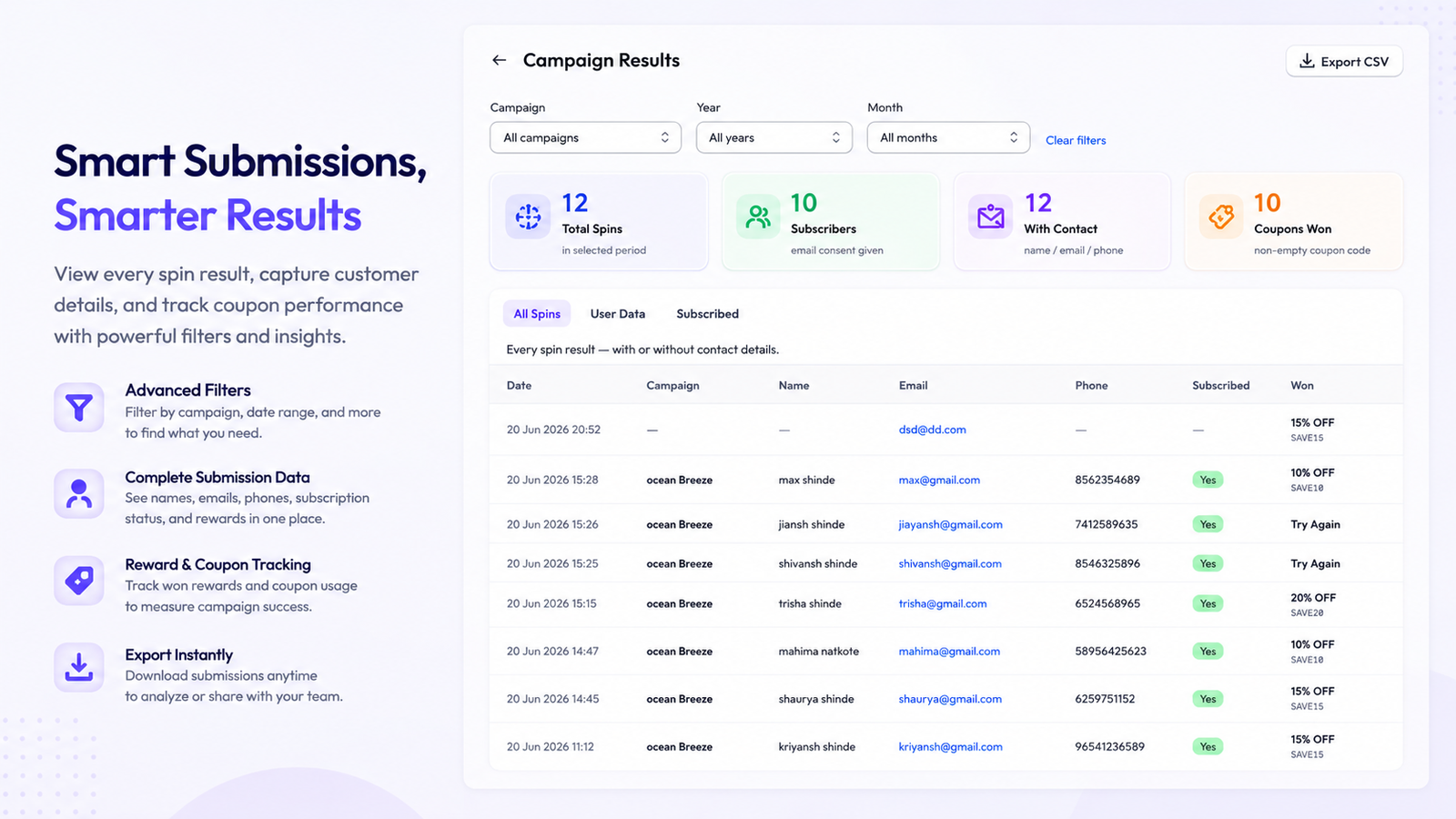The image size is (1456, 819).
Task: Click the Total Spins wheel icon
Action: [x=528, y=217]
